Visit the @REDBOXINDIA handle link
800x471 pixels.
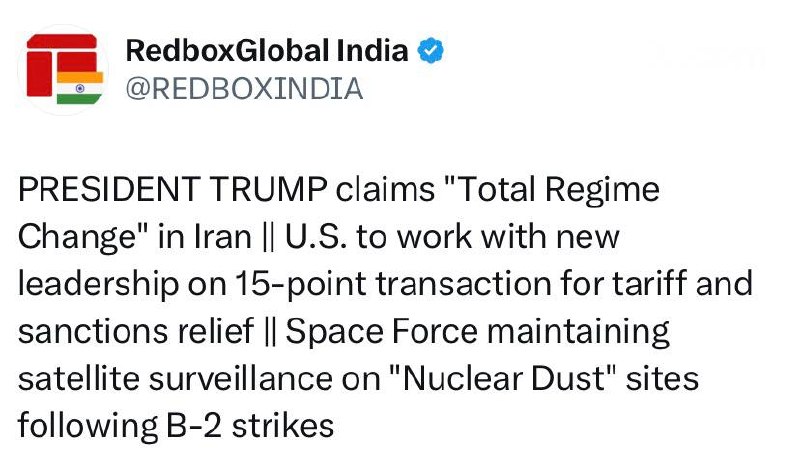(x=244, y=89)
